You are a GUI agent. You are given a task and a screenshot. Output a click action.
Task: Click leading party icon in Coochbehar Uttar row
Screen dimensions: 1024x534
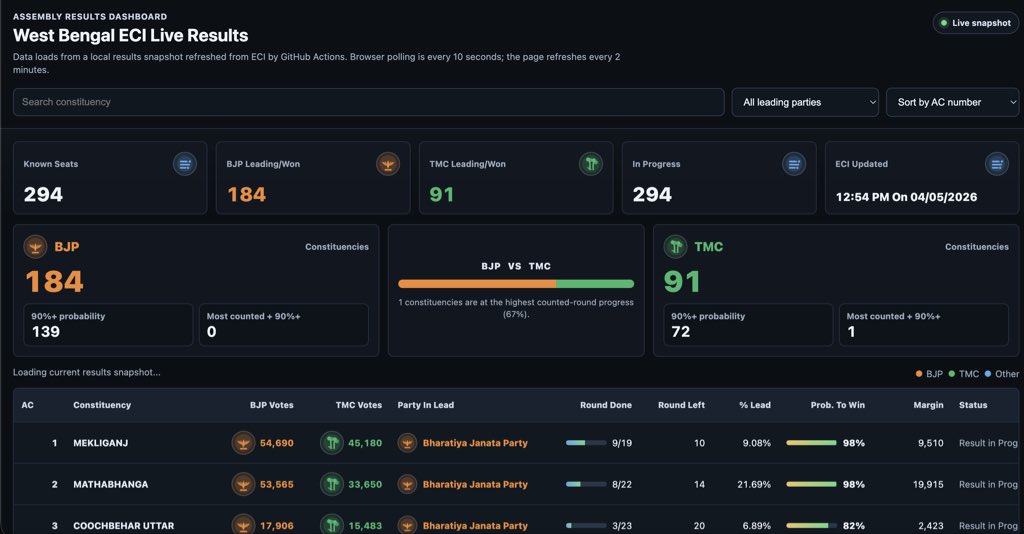[408, 525]
